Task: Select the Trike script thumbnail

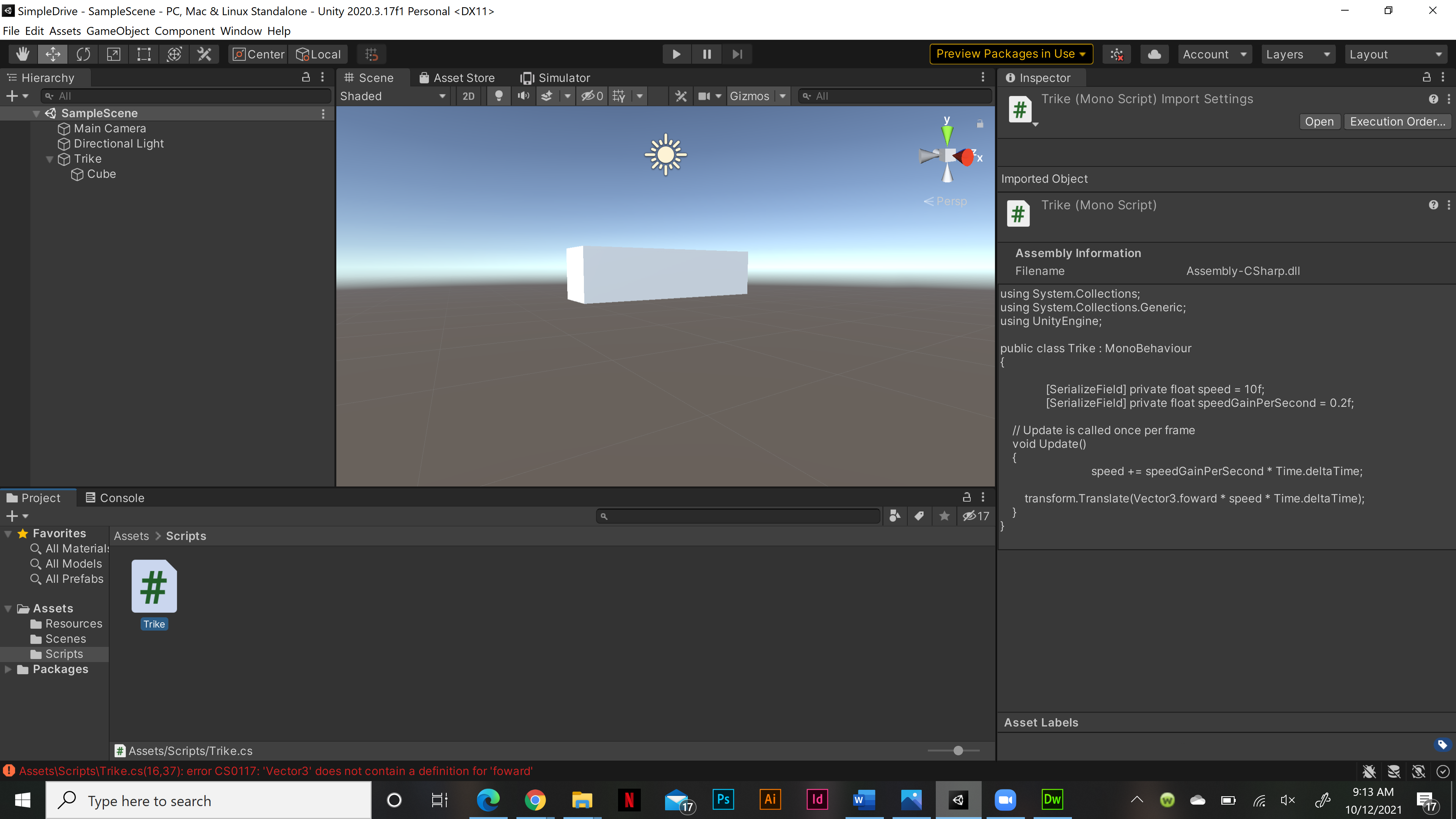Action: point(154,586)
